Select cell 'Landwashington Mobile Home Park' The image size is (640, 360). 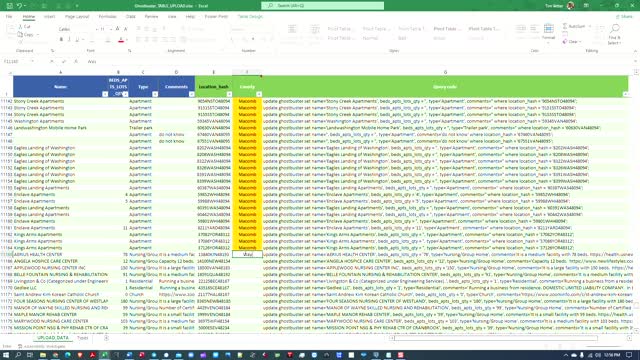click(60, 128)
